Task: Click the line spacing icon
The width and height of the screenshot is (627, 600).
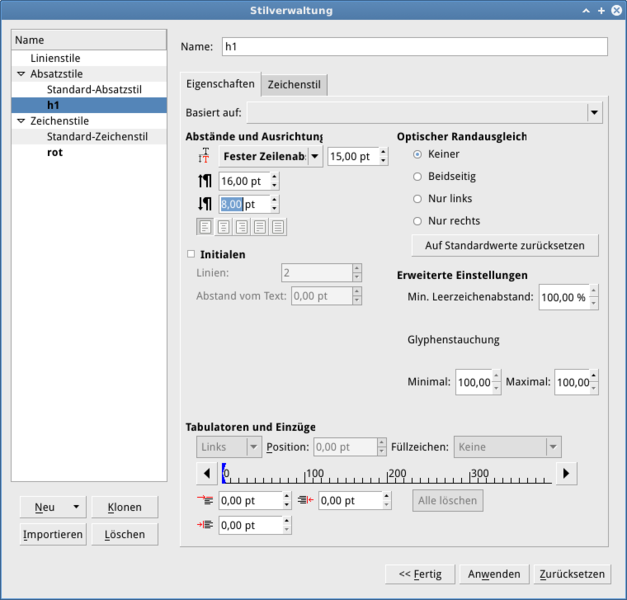Action: [x=205, y=157]
